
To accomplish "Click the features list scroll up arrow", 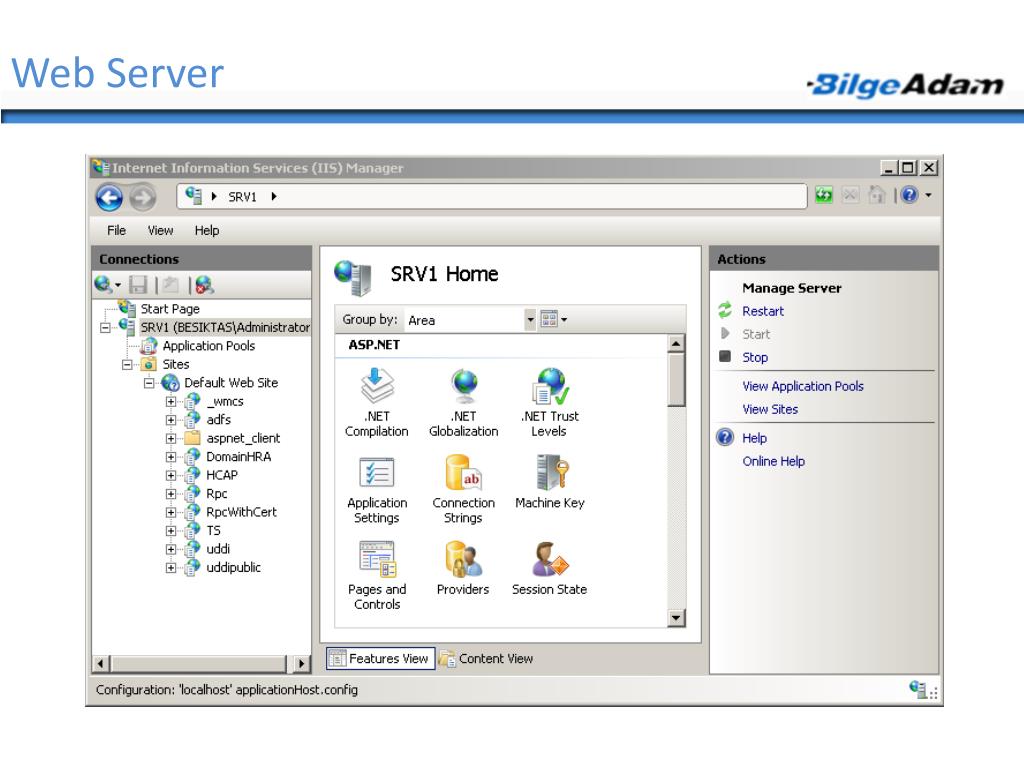I will coord(676,344).
